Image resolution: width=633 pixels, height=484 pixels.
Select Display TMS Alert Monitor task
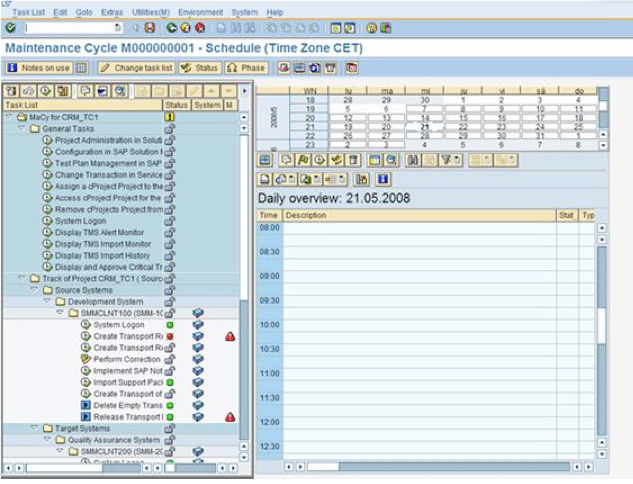pos(99,233)
